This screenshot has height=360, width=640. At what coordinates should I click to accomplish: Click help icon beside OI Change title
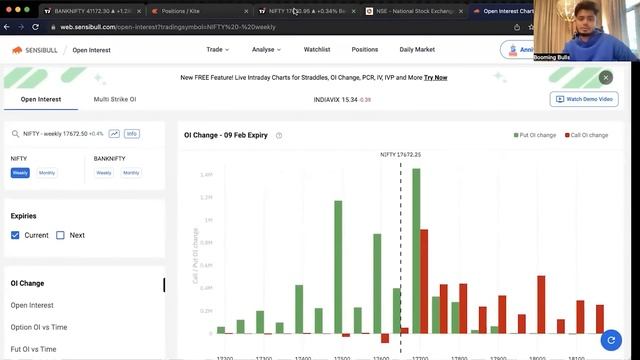(279, 136)
